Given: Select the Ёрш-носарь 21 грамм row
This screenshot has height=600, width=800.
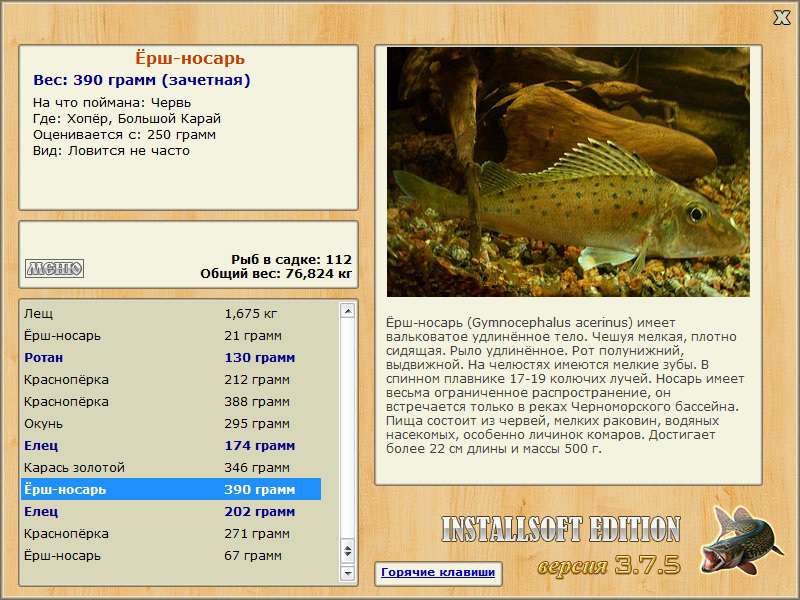Looking at the screenshot, I should pos(171,336).
